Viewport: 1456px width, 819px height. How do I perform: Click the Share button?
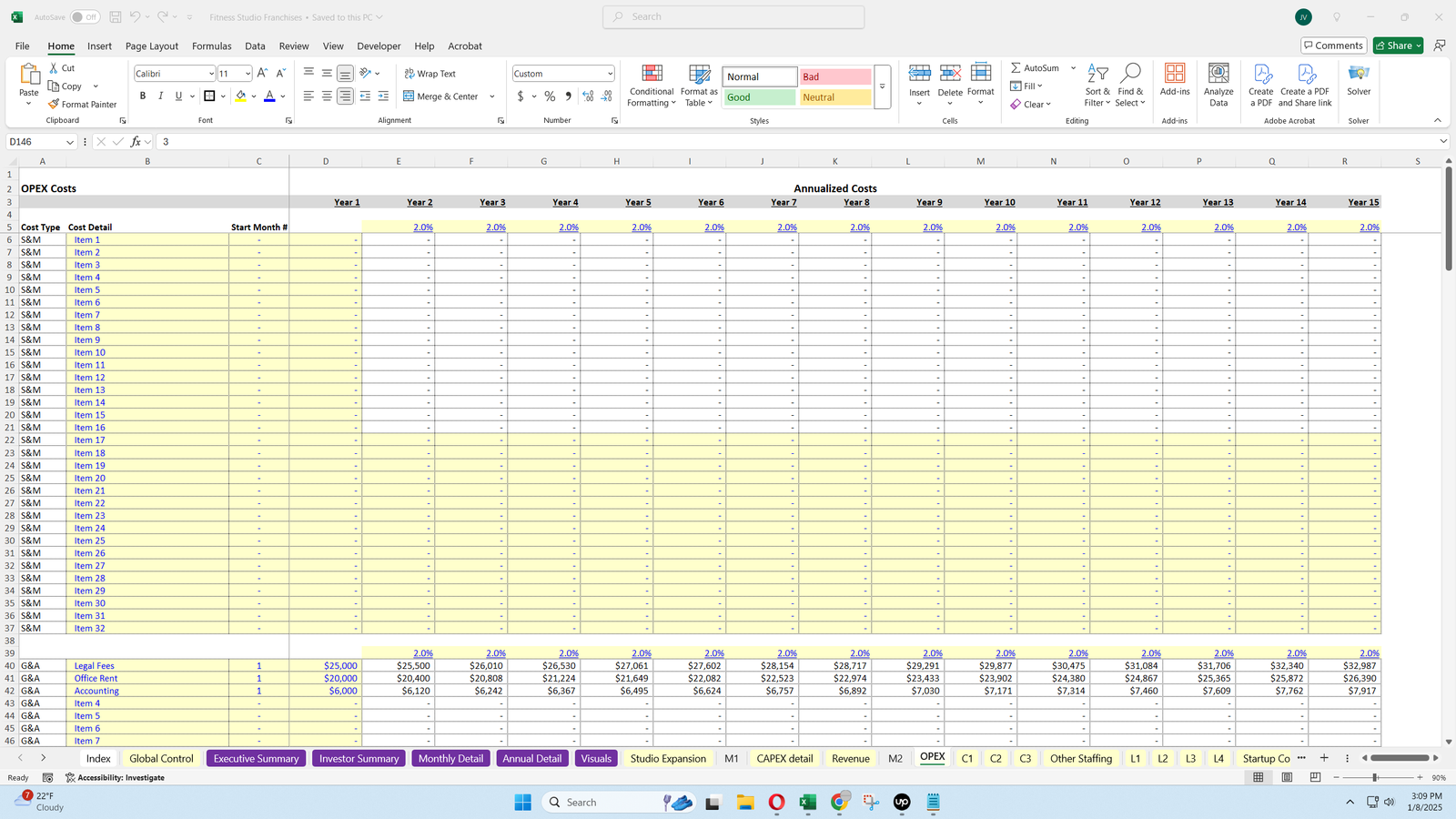(1393, 45)
